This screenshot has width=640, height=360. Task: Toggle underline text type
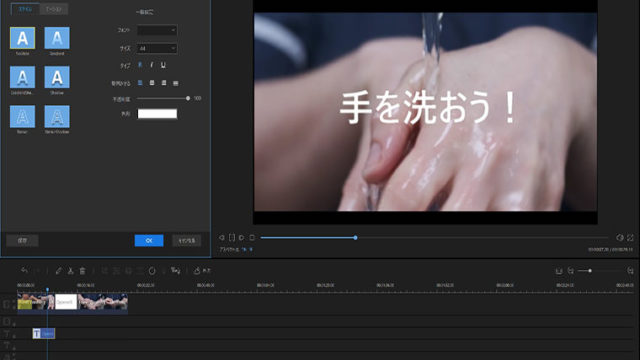click(163, 65)
